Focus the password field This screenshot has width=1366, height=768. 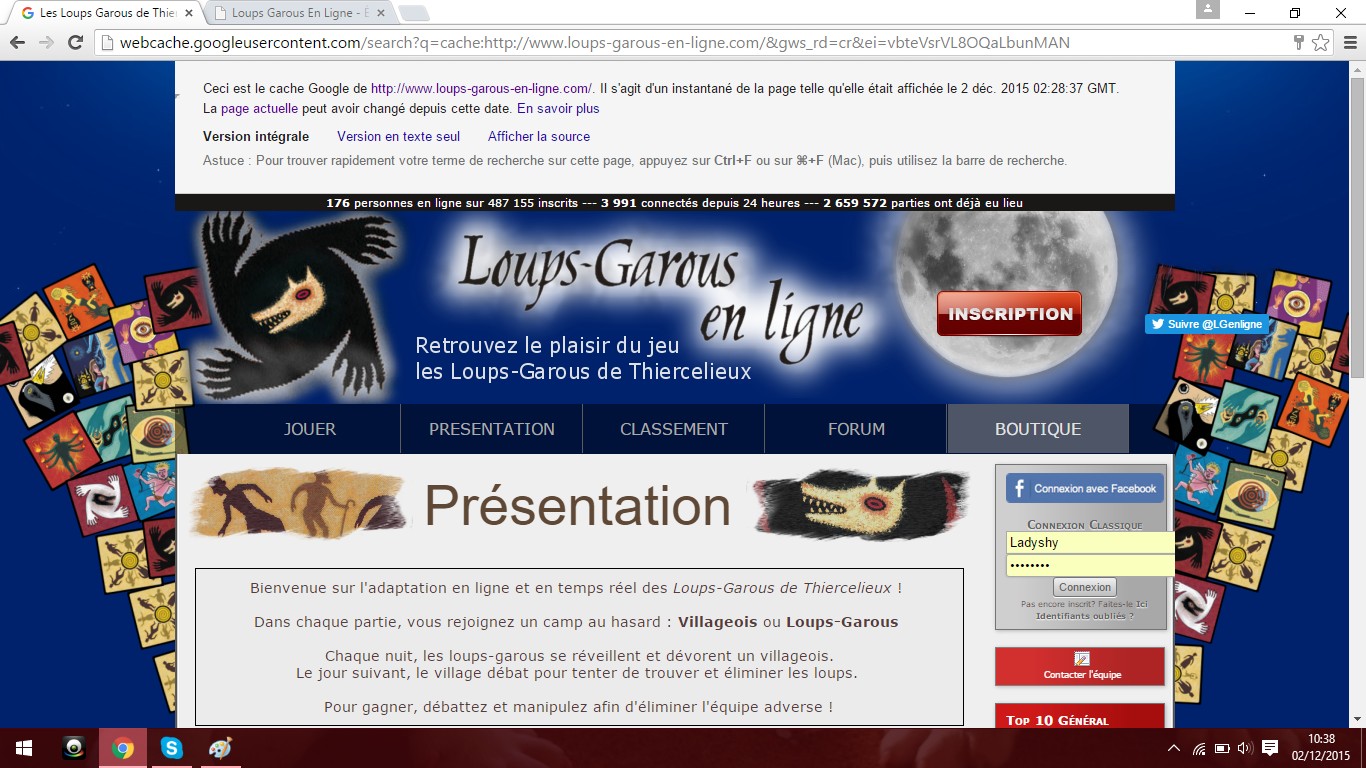pos(1090,565)
